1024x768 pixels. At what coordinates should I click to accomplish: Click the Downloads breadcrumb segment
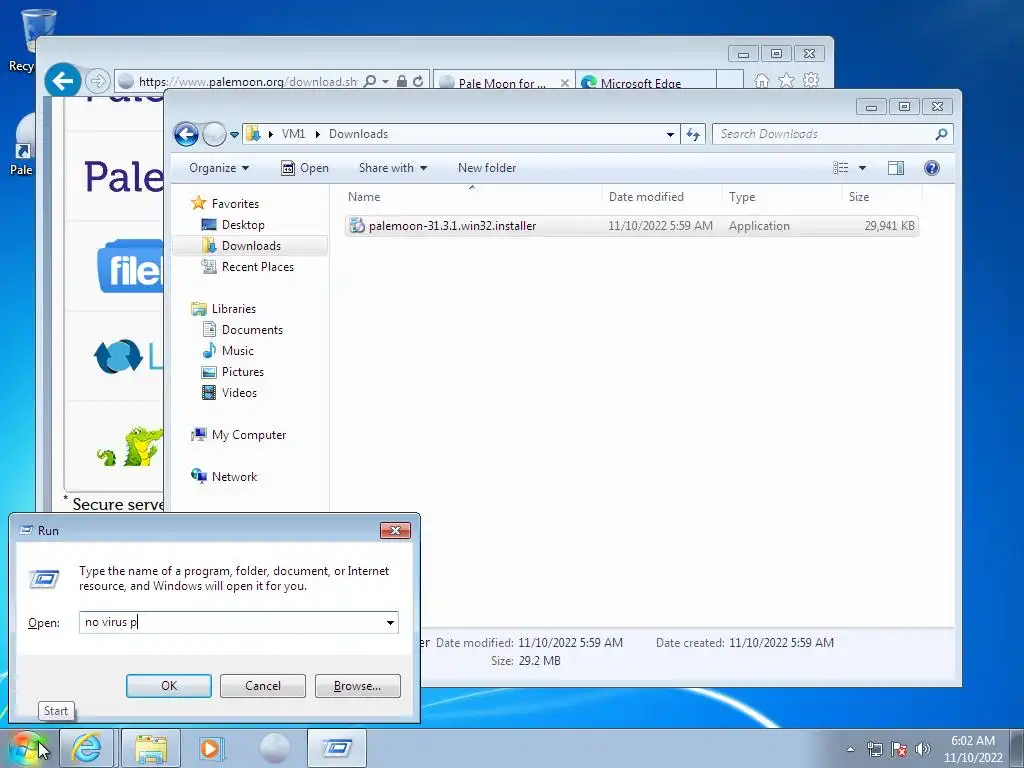(359, 134)
